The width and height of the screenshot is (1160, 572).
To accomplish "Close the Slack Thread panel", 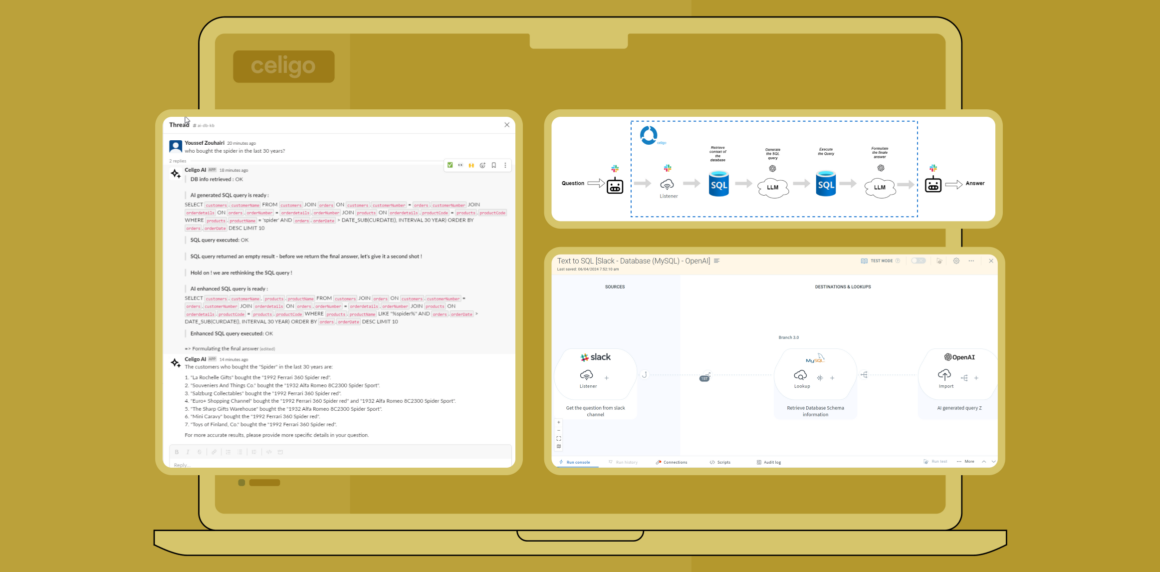I will tap(507, 125).
